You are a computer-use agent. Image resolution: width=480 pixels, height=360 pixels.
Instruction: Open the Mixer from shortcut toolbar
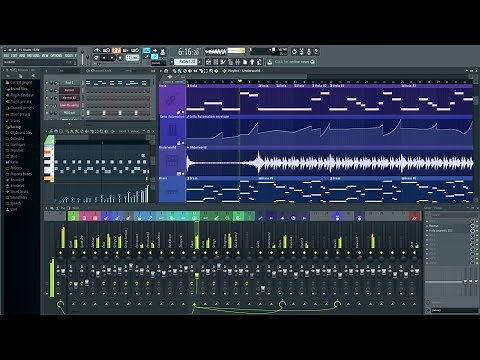tap(238, 62)
